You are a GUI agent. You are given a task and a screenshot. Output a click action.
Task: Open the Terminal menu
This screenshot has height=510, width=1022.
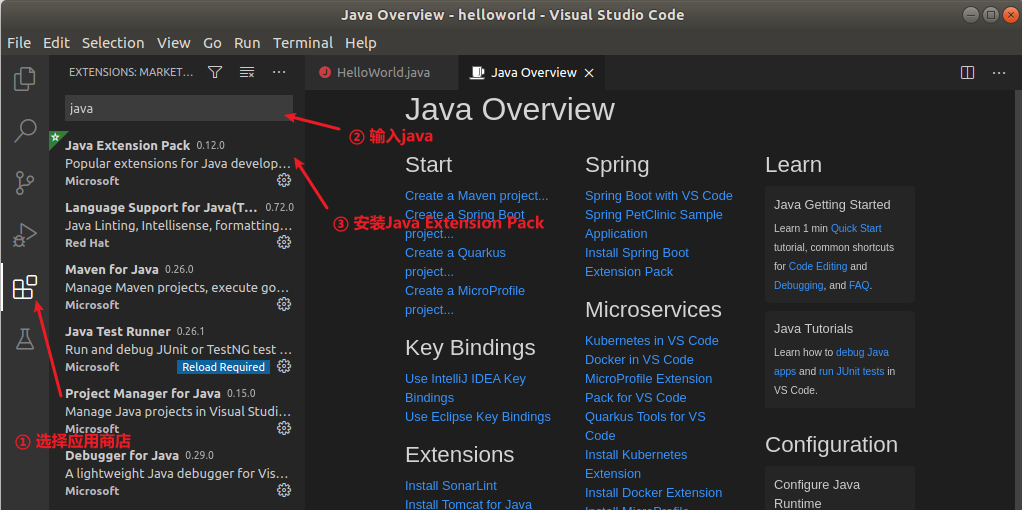303,43
